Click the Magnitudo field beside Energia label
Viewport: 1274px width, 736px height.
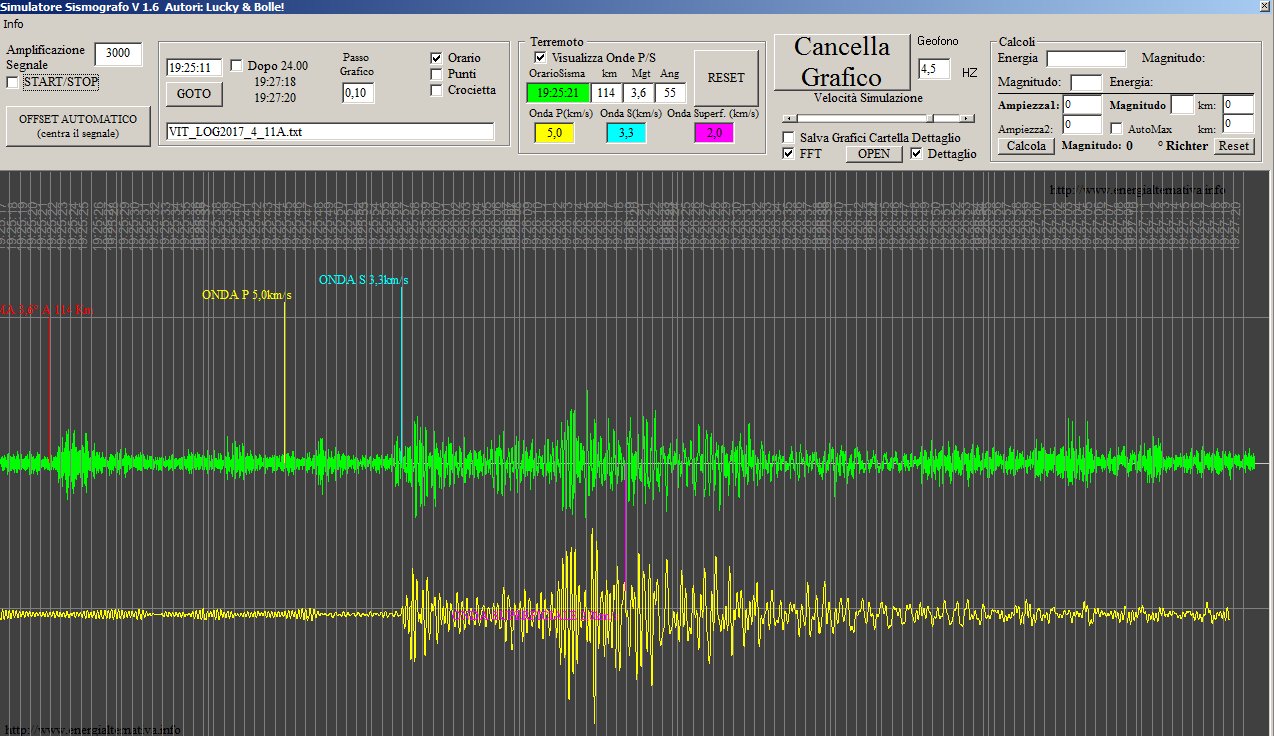coord(1086,82)
